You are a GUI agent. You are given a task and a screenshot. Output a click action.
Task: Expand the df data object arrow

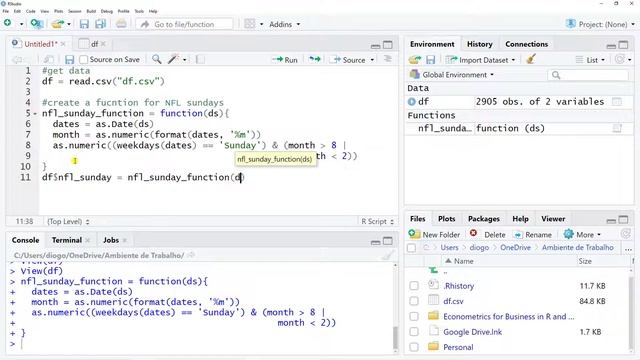click(411, 102)
